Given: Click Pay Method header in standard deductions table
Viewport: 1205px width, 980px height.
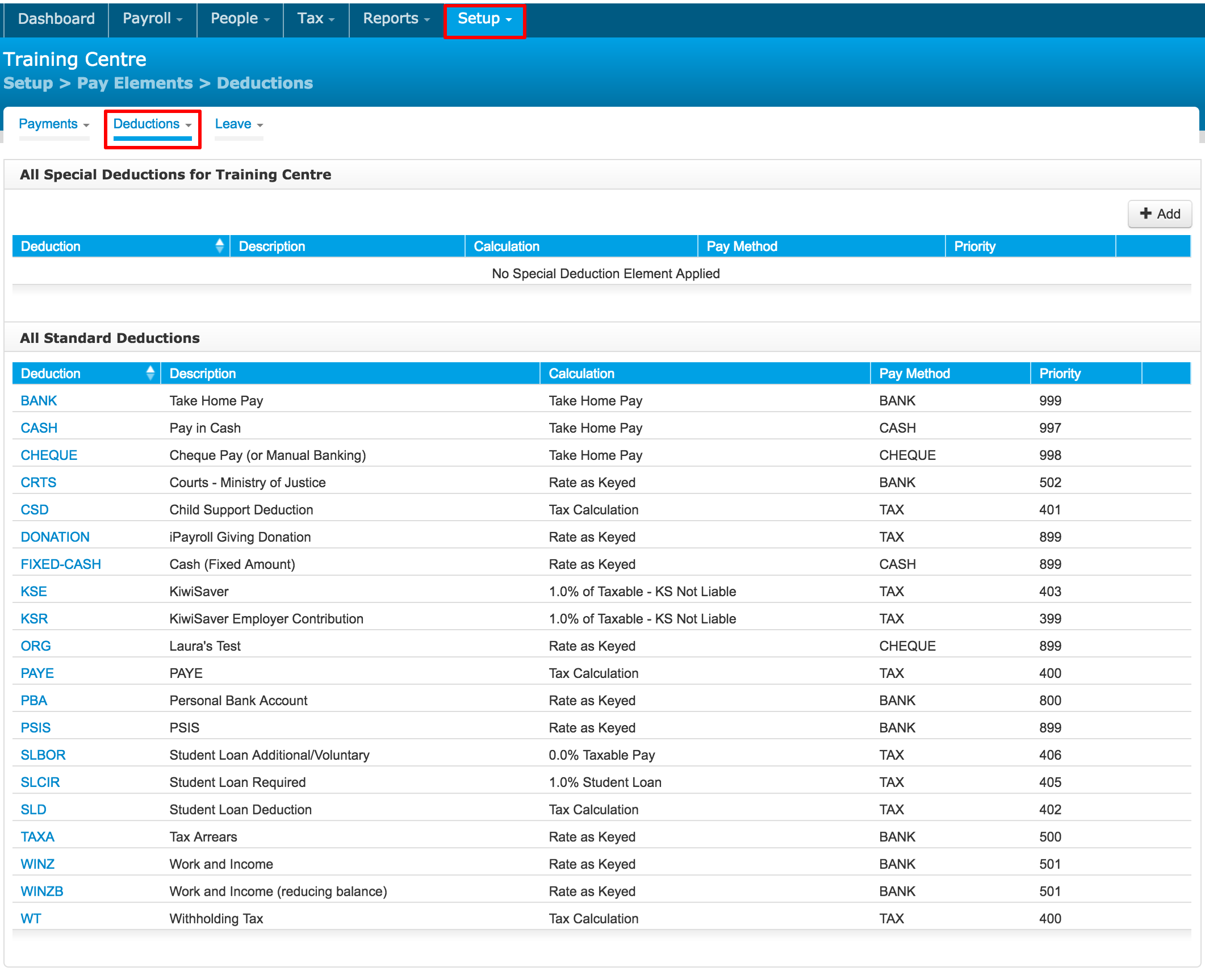Looking at the screenshot, I should pyautogui.click(x=914, y=374).
